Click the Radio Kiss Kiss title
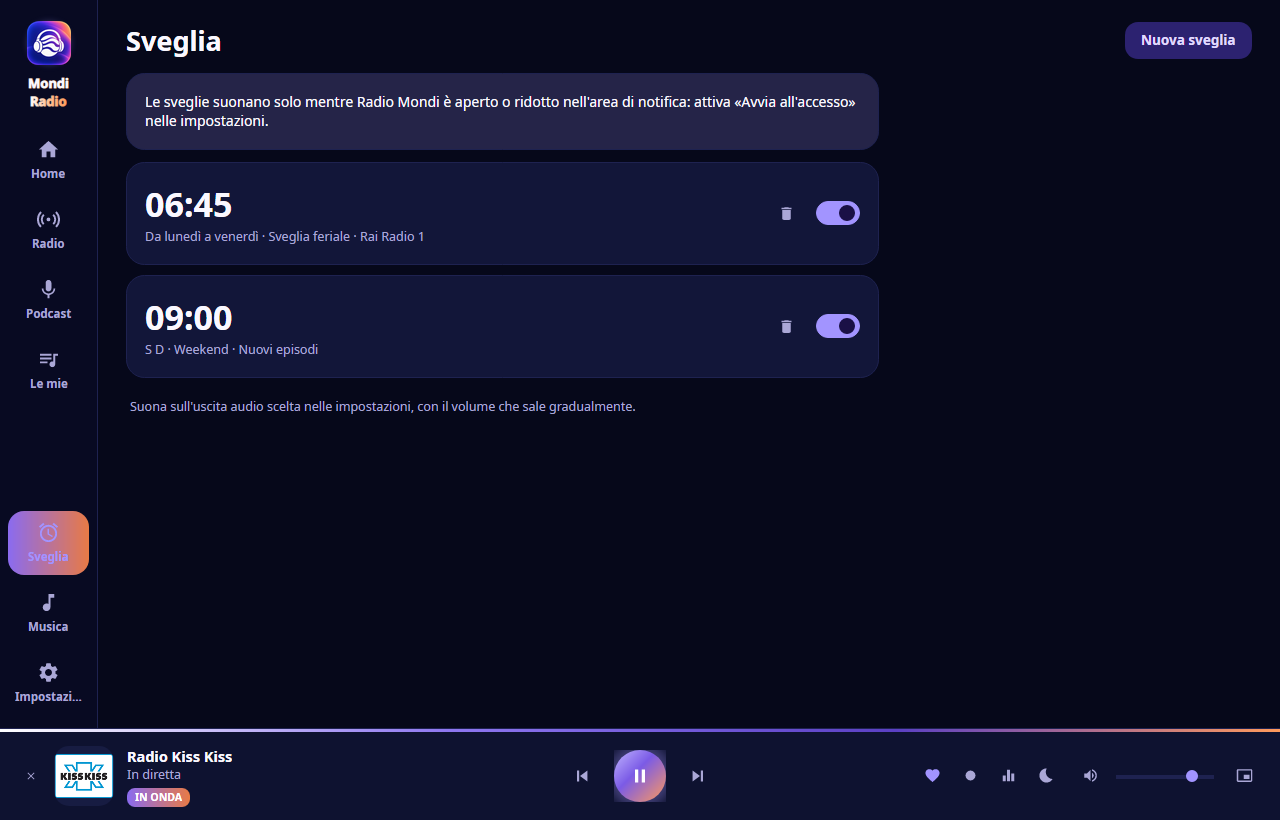1280x820 pixels. 180,757
